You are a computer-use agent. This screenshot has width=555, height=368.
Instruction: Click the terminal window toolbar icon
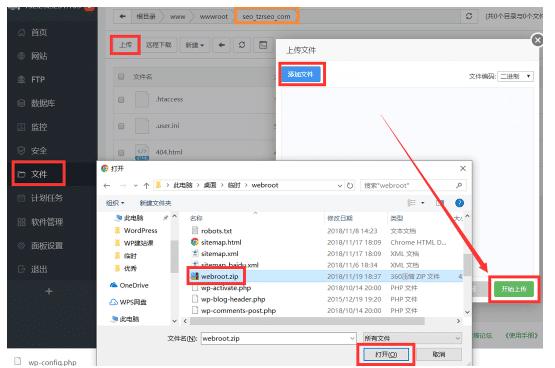(263, 45)
